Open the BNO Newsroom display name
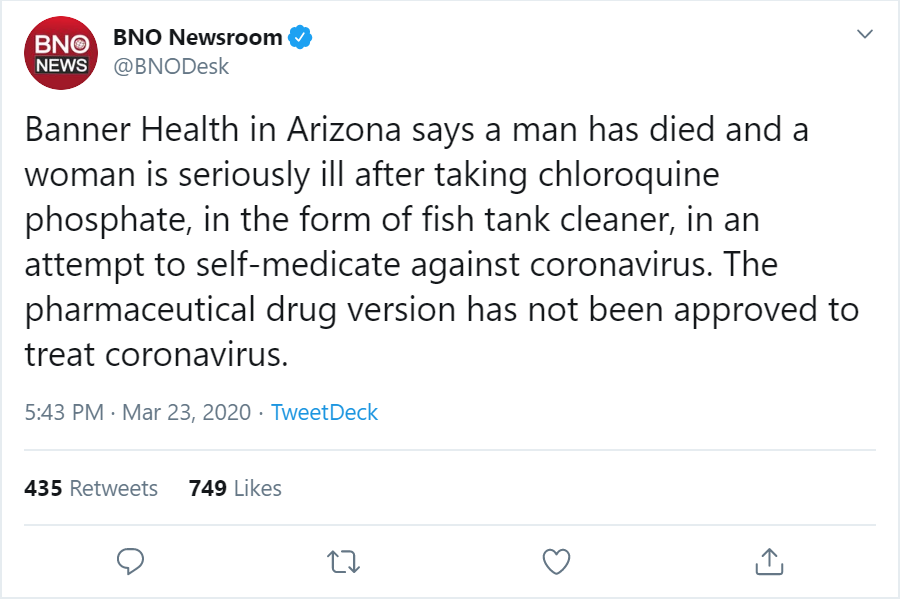Image resolution: width=901 pixels, height=599 pixels. pyautogui.click(x=198, y=37)
